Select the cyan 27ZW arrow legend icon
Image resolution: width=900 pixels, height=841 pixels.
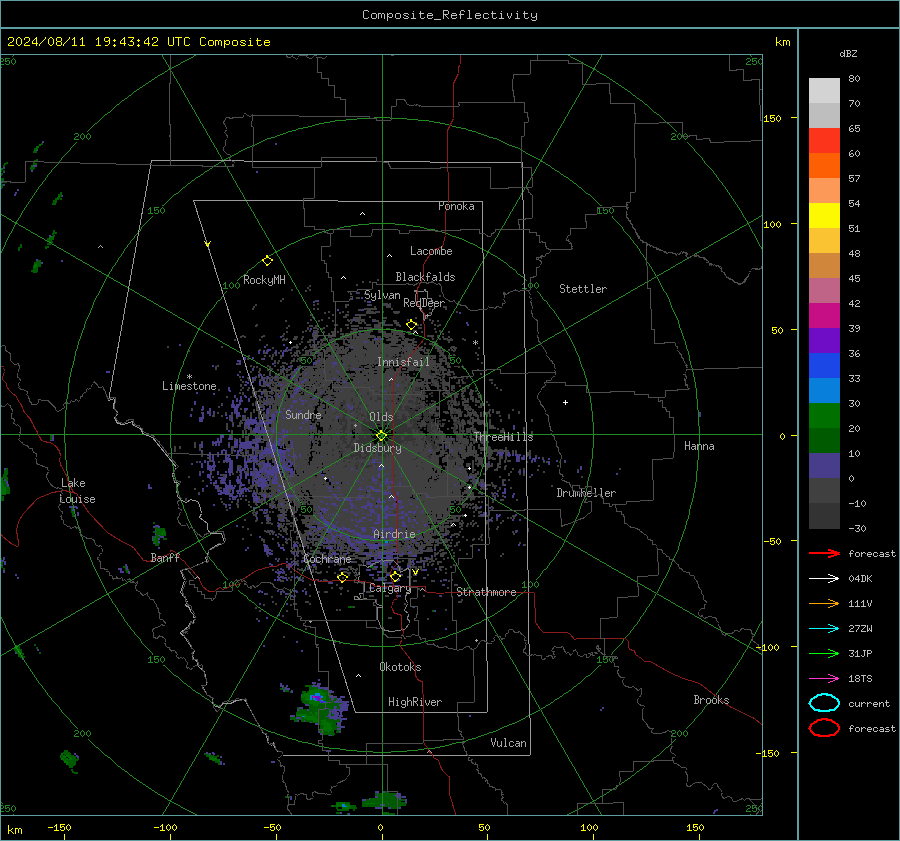coord(824,629)
